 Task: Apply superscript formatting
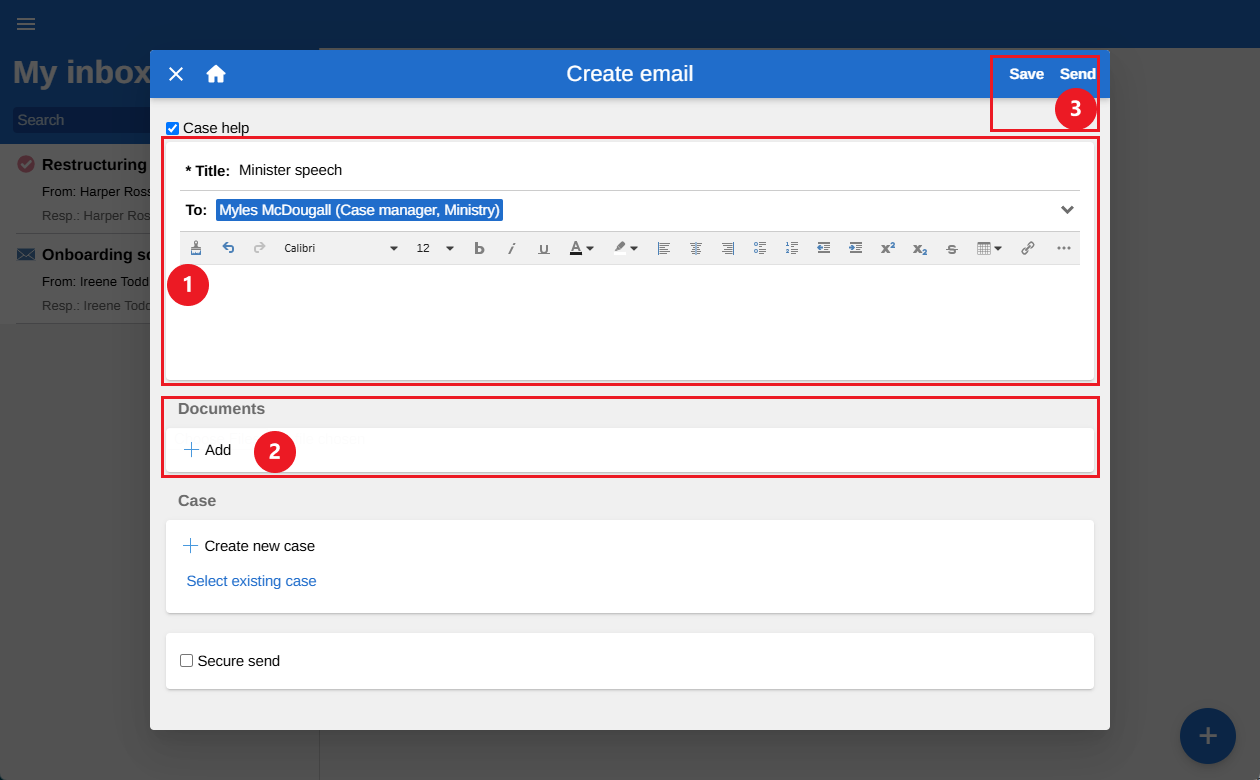tap(888, 248)
